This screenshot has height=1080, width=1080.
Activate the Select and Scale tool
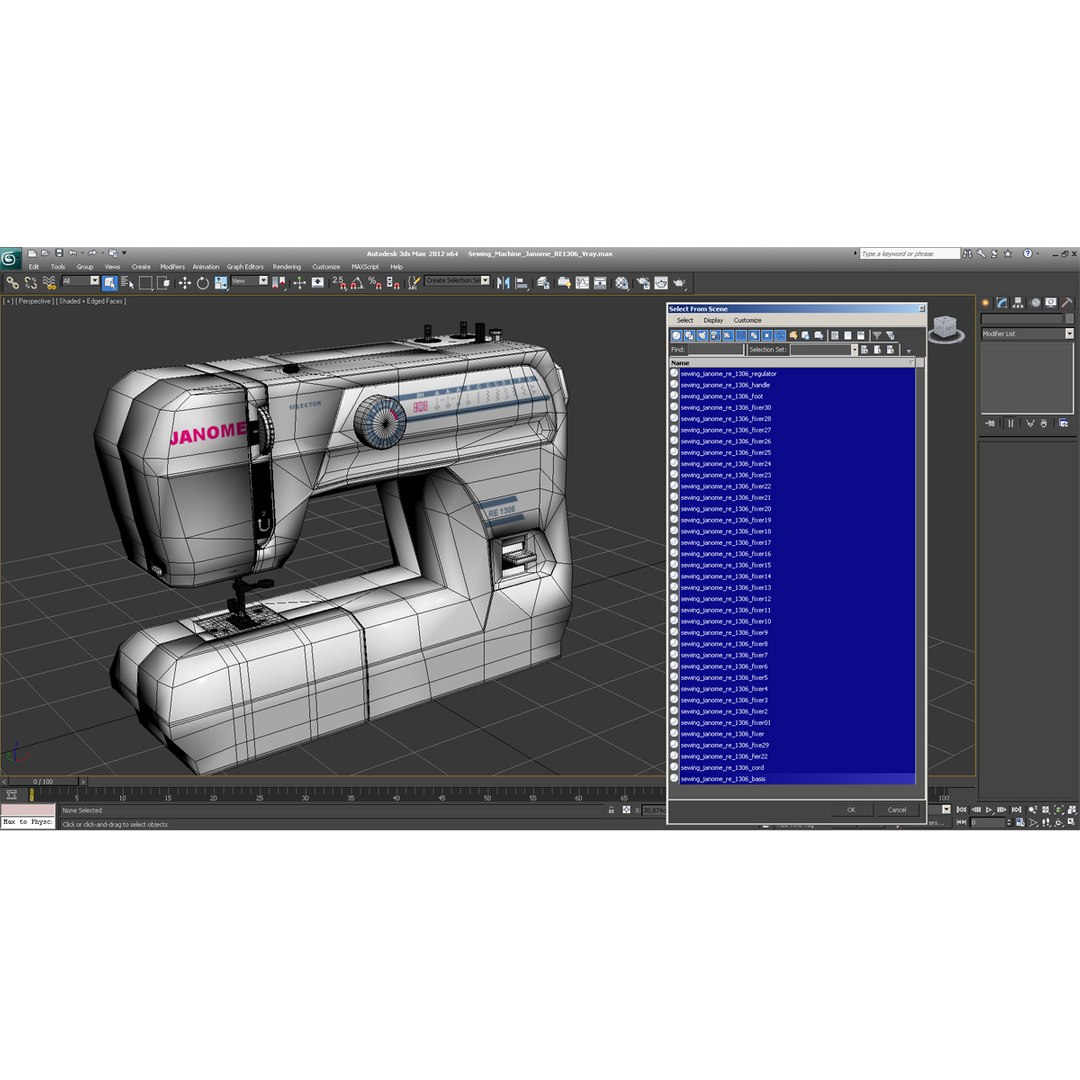click(220, 282)
